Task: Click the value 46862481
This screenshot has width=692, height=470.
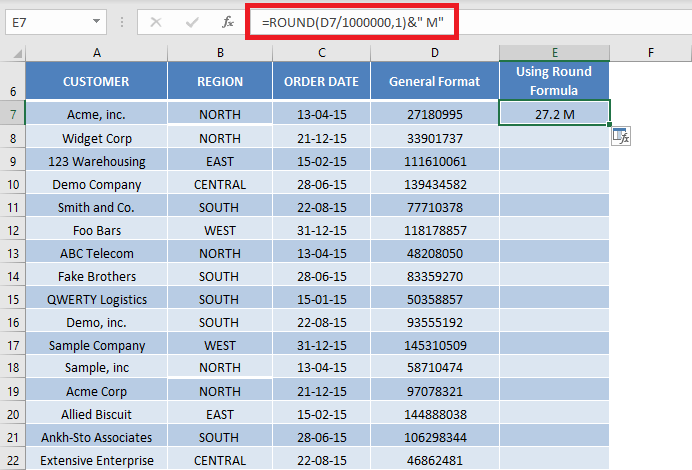Action: tap(435, 460)
